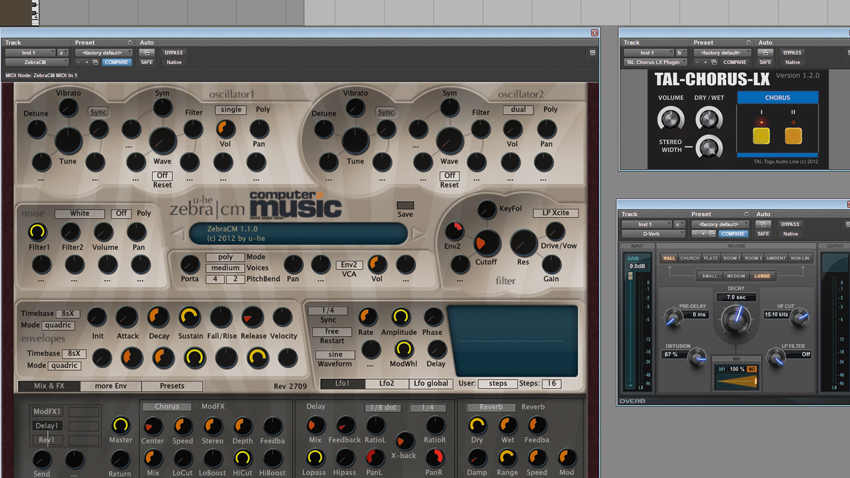Click the filter Res knob
The height and width of the screenshot is (478, 850).
click(x=523, y=243)
